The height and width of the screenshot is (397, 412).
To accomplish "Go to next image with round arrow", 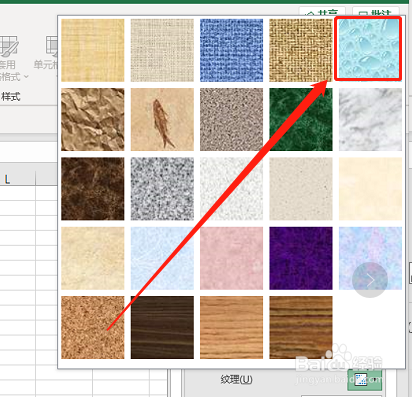I will pos(370,280).
